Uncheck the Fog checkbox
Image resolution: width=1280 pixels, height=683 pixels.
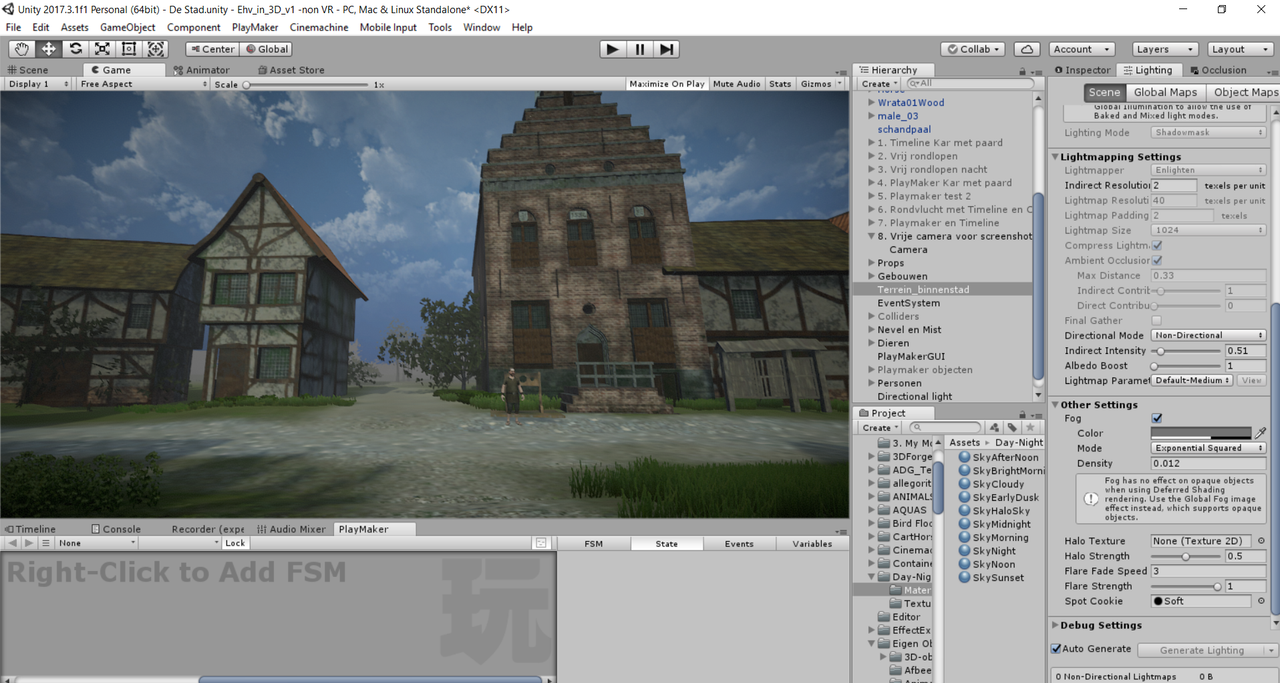(x=1157, y=418)
